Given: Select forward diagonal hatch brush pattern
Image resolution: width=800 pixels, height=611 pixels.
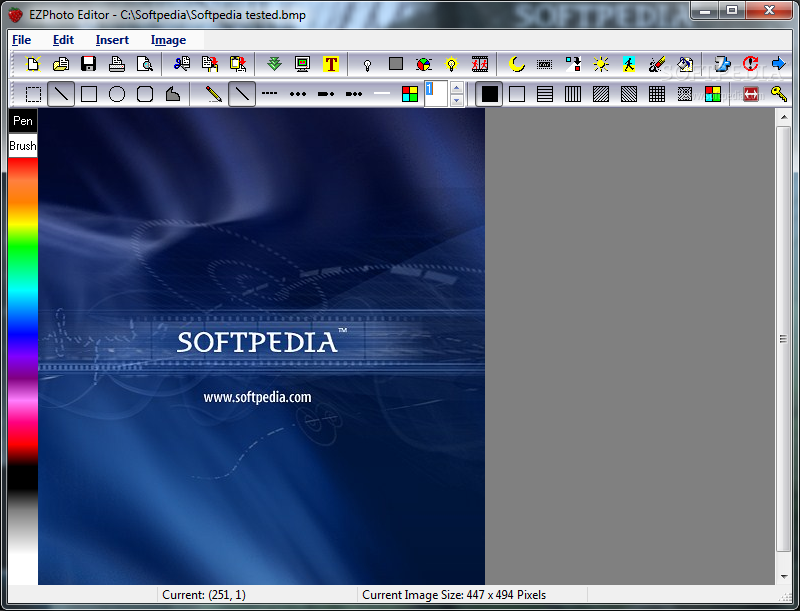Looking at the screenshot, I should coord(601,94).
